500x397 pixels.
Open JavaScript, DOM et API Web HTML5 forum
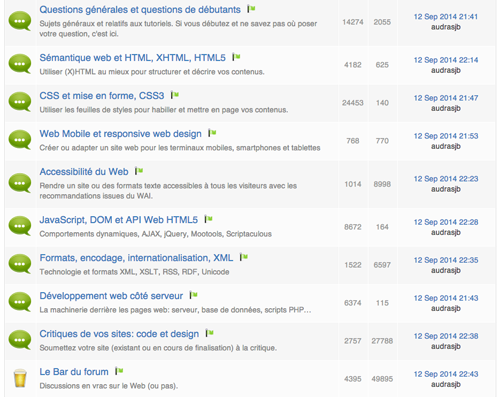click(x=119, y=220)
